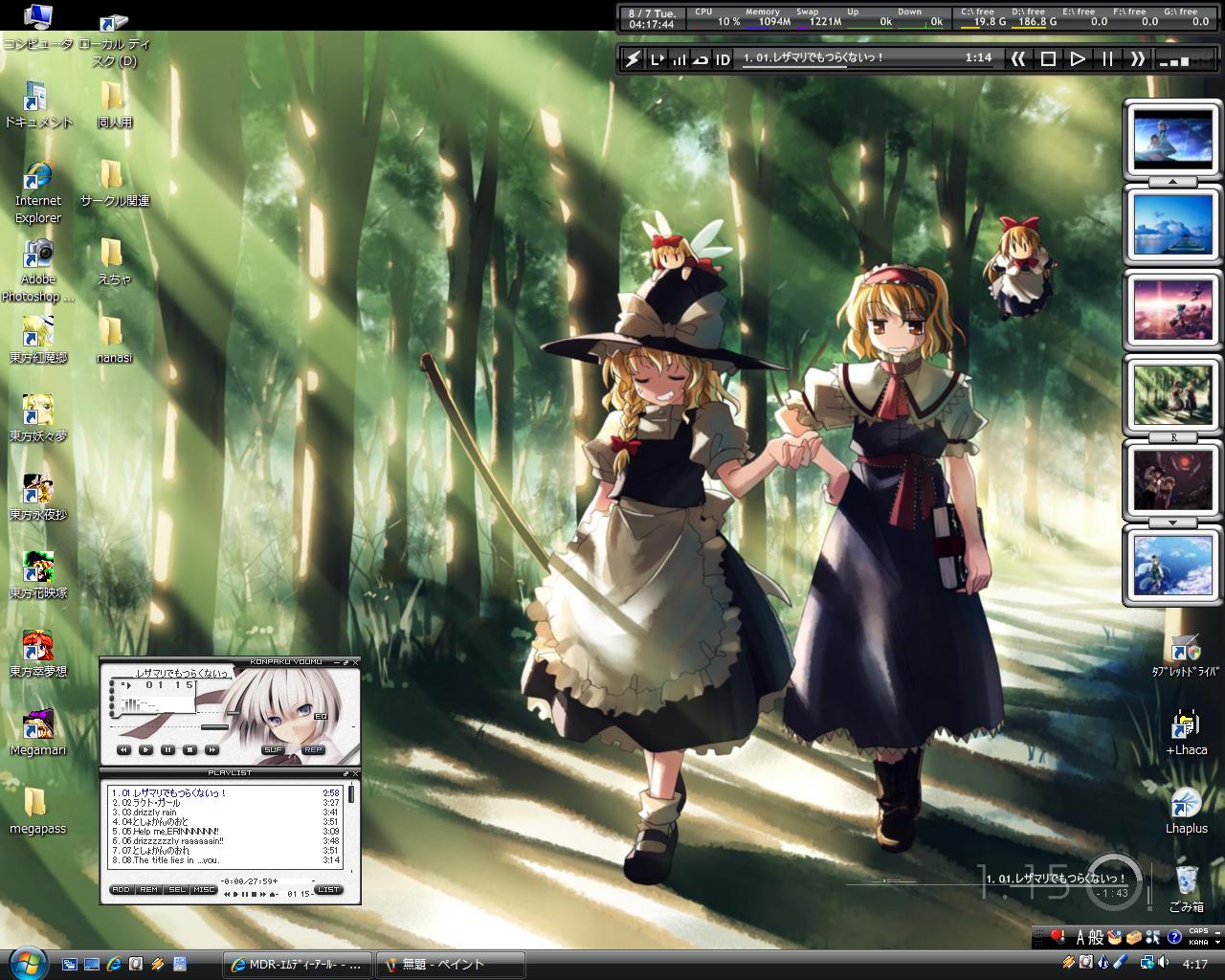
Task: Click the up arrow on the thumbnail strip
Action: point(1173,182)
